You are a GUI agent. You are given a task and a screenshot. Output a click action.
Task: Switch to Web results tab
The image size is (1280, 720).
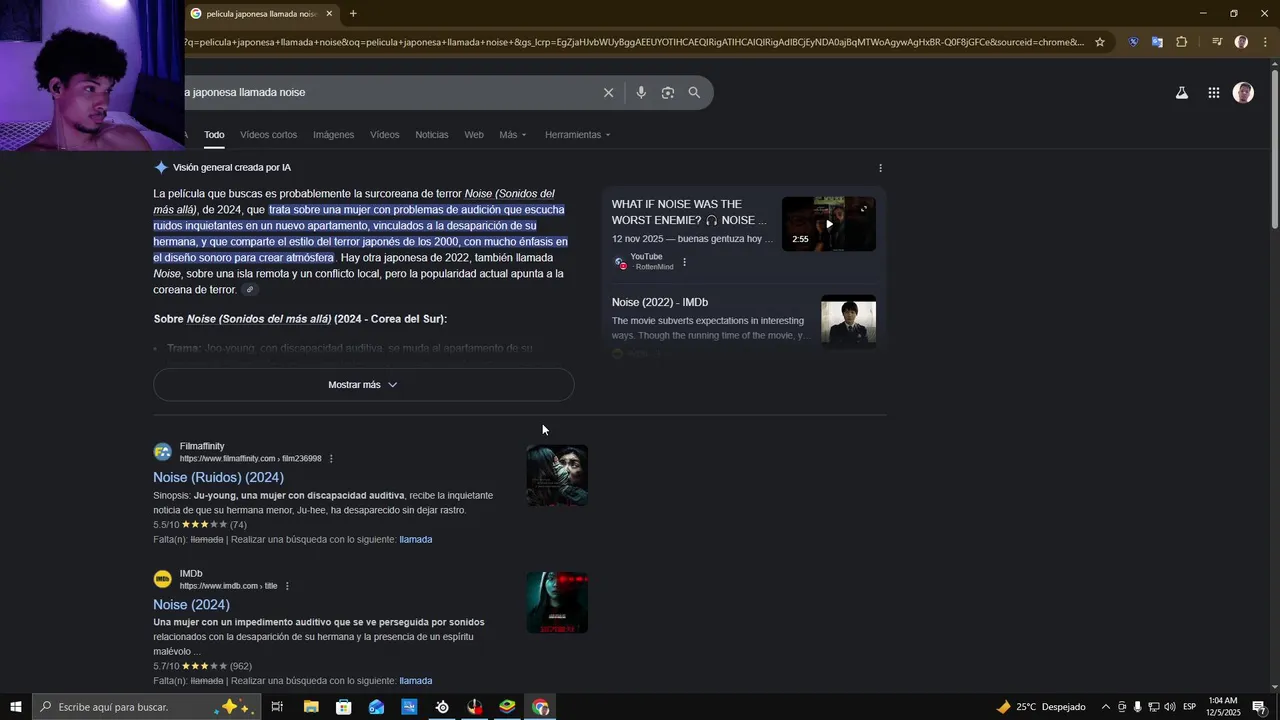[474, 135]
